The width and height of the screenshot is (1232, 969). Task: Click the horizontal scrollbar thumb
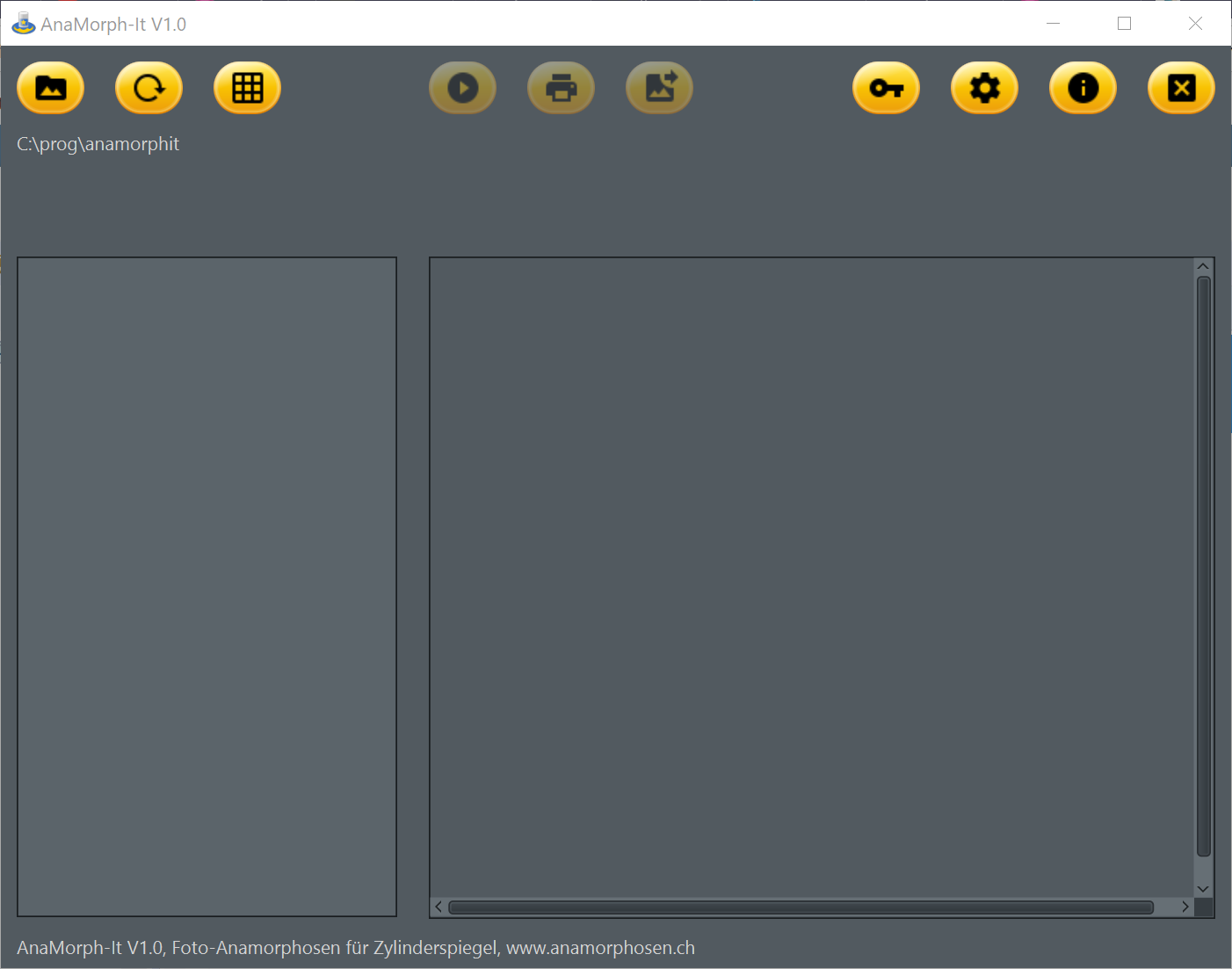800,907
